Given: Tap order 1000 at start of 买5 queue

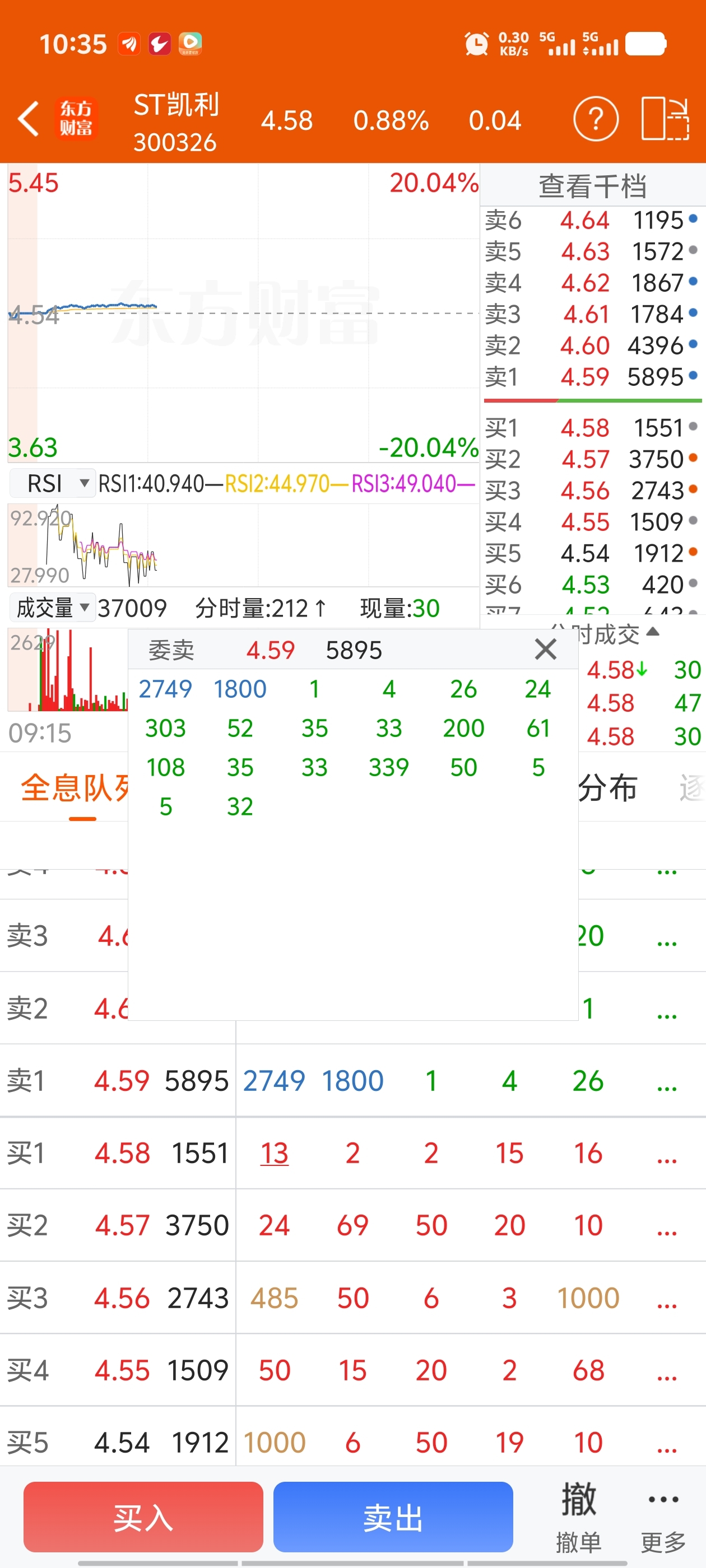Looking at the screenshot, I should pyautogui.click(x=274, y=1443).
